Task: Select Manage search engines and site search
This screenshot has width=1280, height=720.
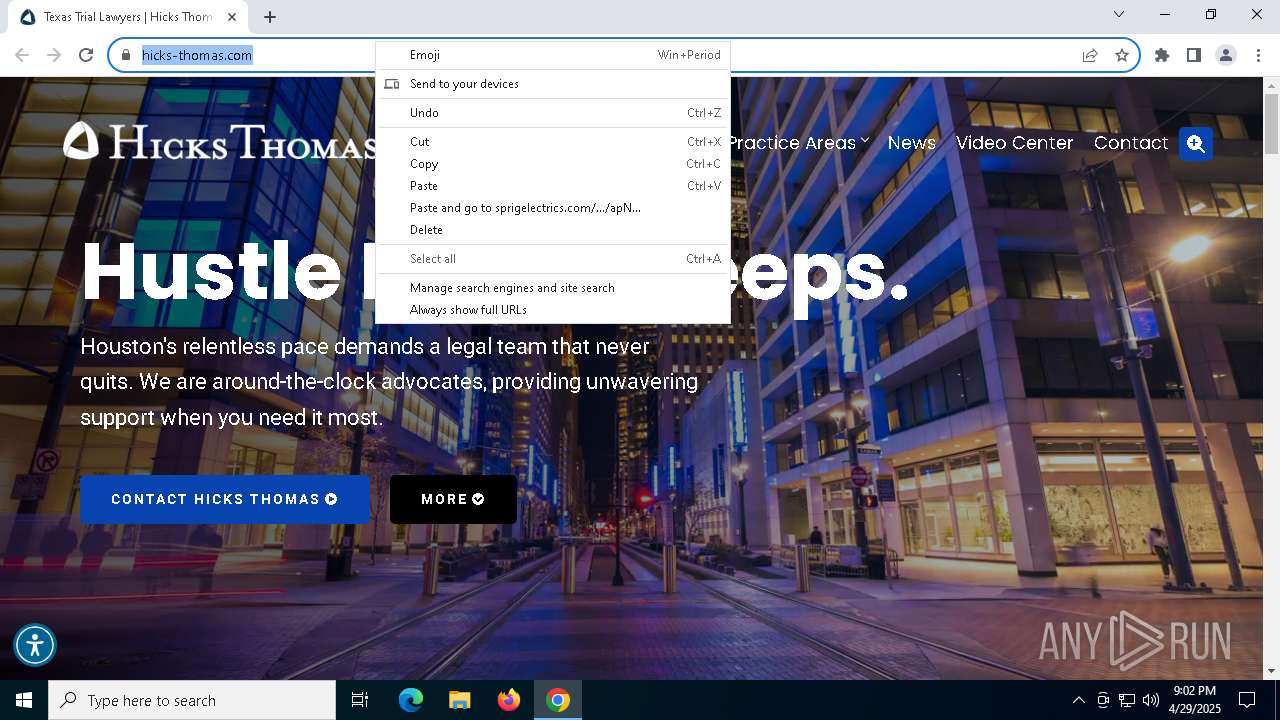Action: pos(553,288)
